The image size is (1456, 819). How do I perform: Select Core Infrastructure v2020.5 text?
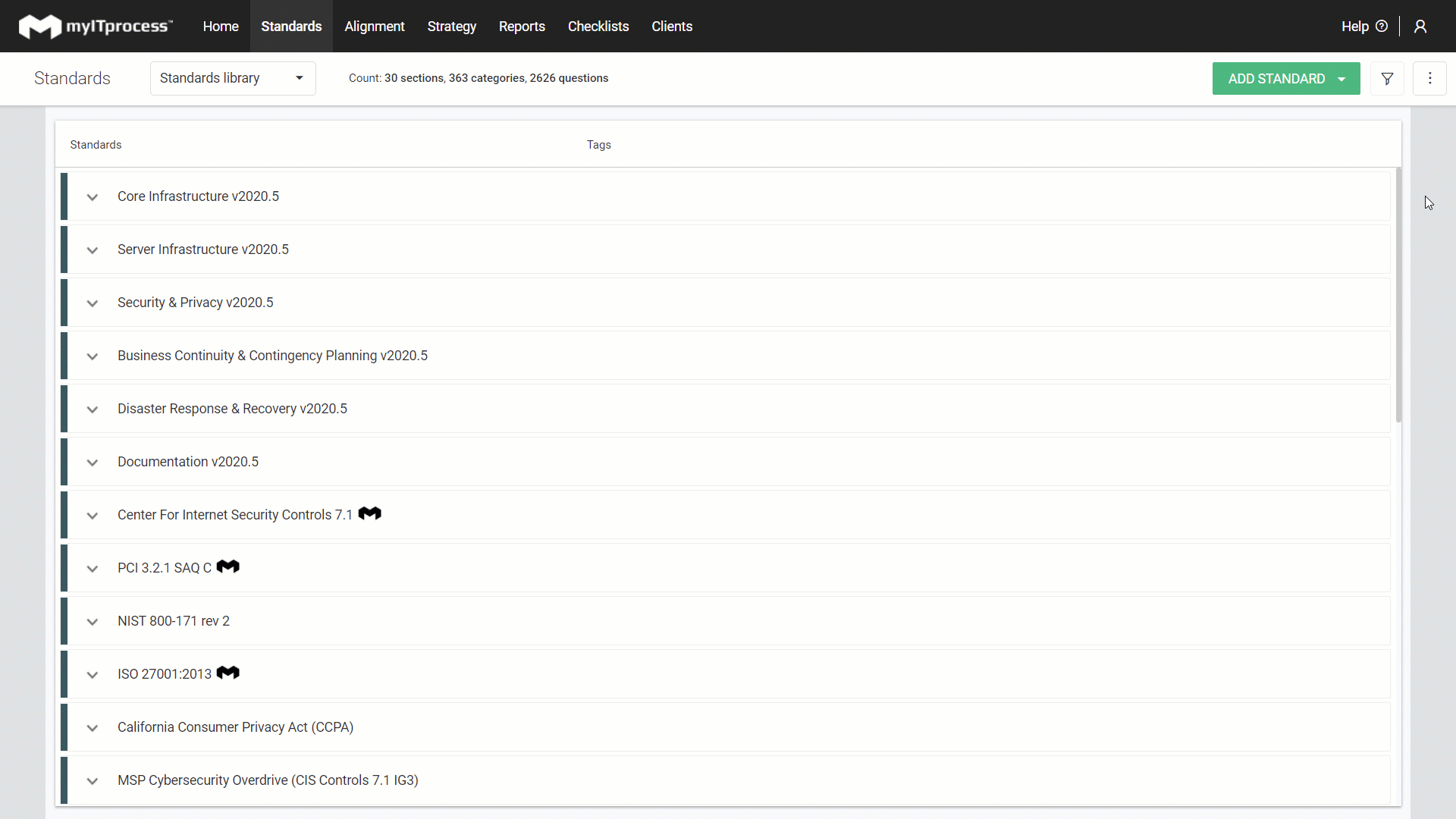[198, 196]
